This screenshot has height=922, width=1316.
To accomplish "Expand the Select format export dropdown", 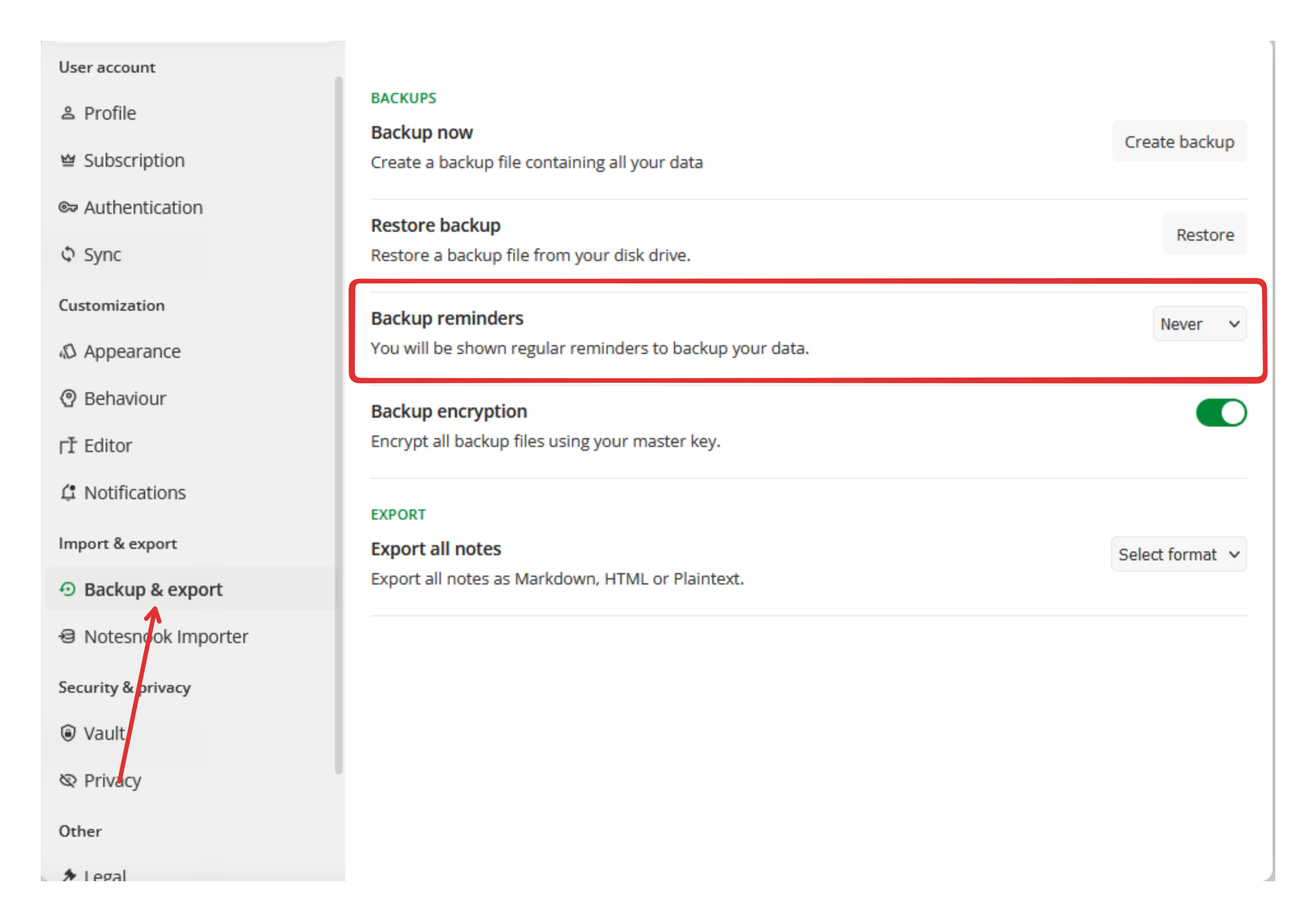I will coord(1178,555).
